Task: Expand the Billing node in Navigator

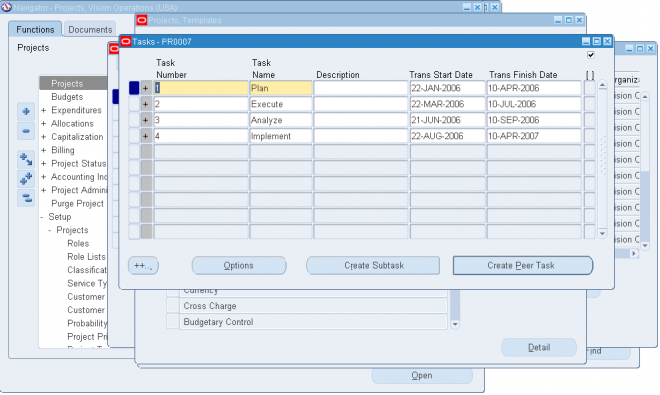Action: [x=43, y=150]
